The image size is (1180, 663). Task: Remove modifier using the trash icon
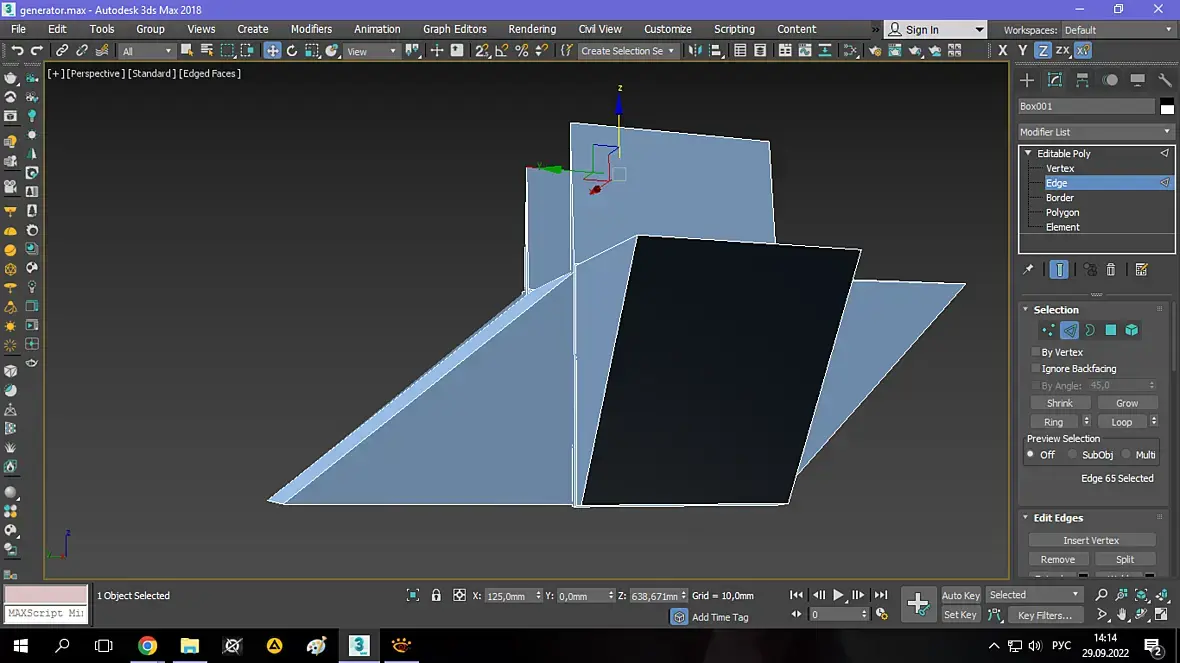click(1111, 269)
